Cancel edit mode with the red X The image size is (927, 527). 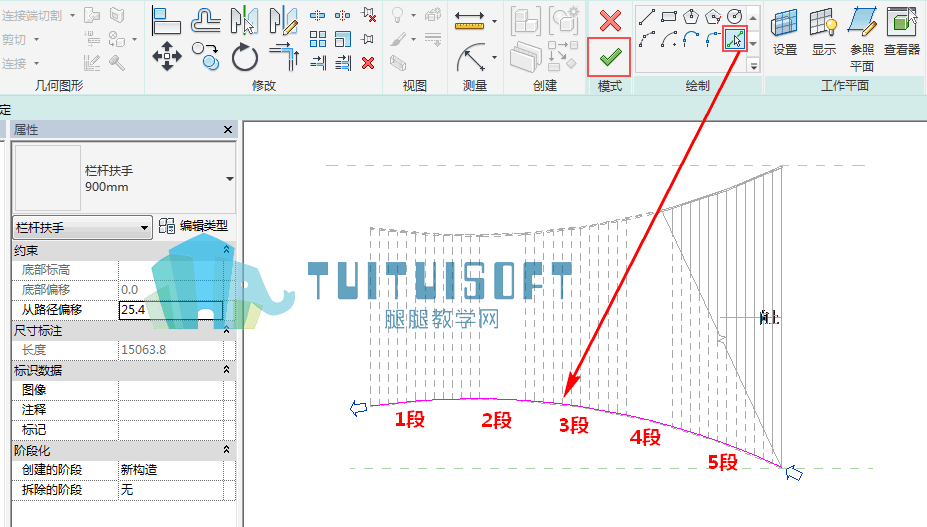click(x=610, y=21)
